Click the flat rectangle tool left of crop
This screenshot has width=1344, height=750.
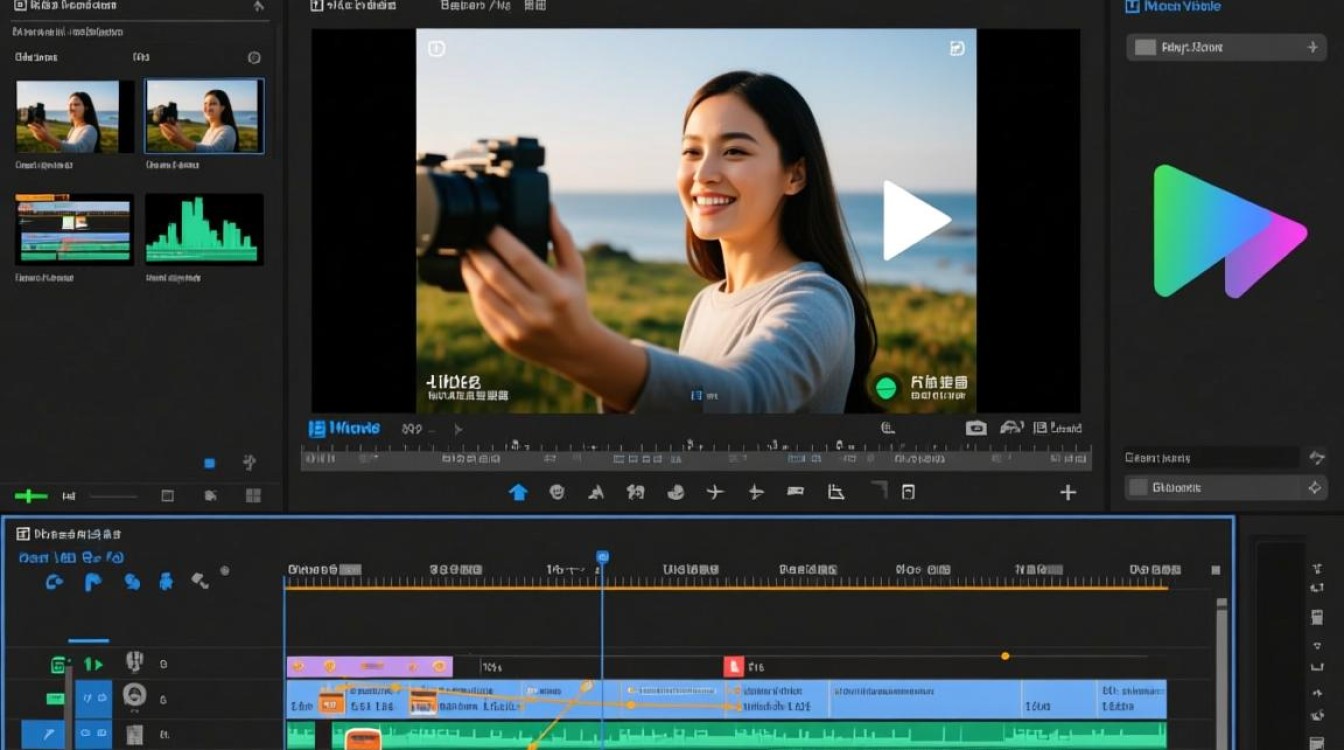tap(796, 492)
